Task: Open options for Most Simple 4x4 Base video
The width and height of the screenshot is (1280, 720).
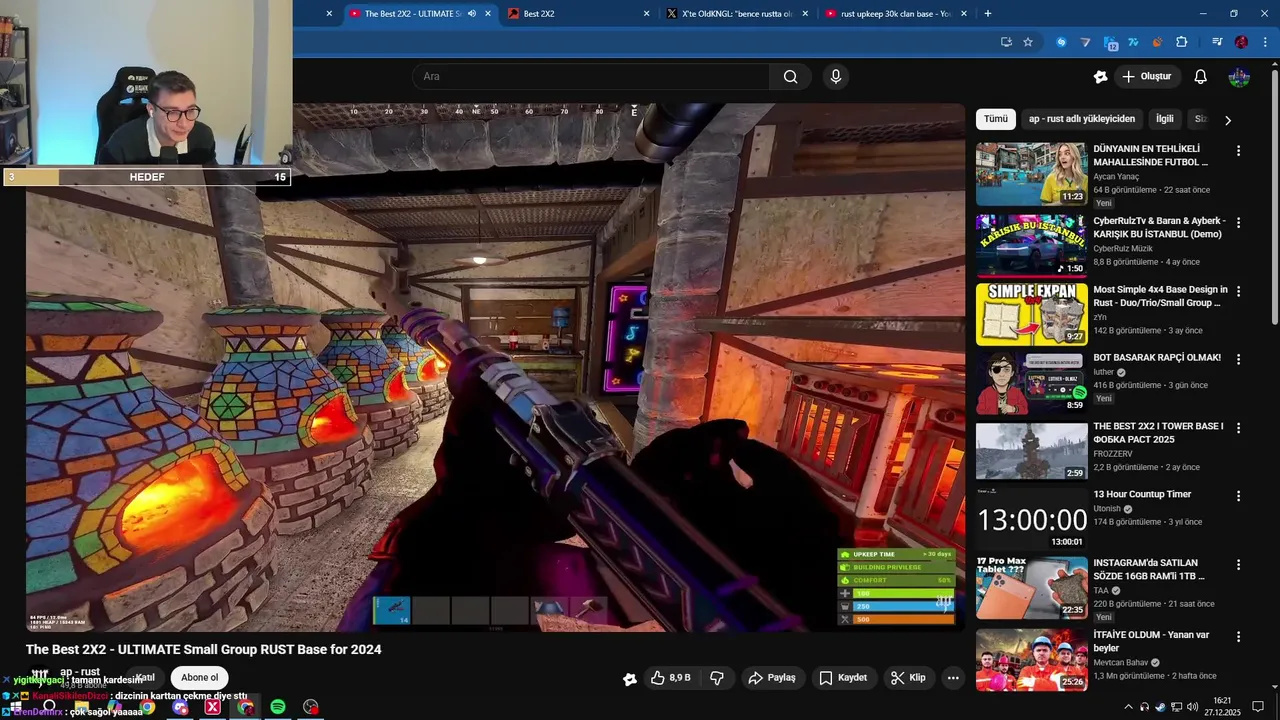Action: (1238, 291)
